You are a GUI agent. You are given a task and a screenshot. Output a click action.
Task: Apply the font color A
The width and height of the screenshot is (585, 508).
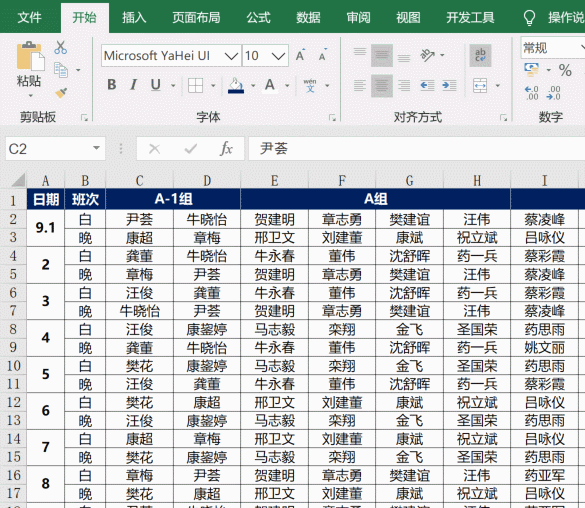[270, 85]
